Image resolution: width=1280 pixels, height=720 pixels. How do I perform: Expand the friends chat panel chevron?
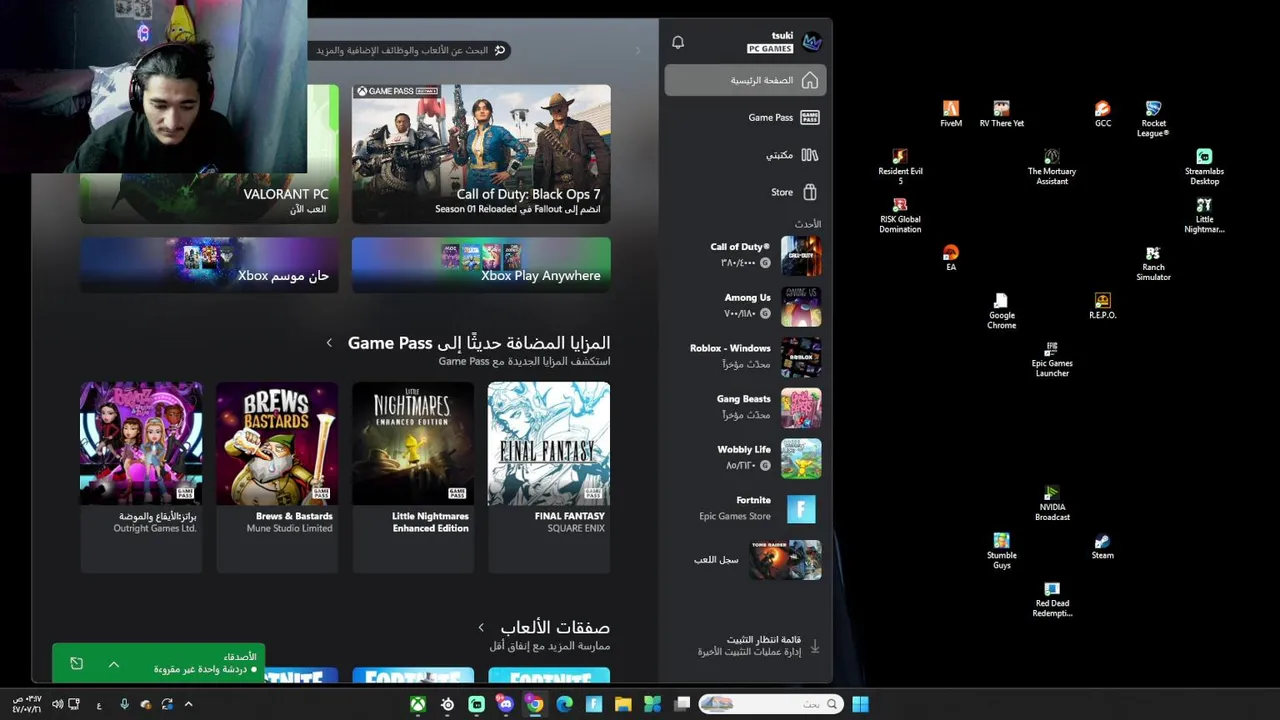(x=114, y=664)
